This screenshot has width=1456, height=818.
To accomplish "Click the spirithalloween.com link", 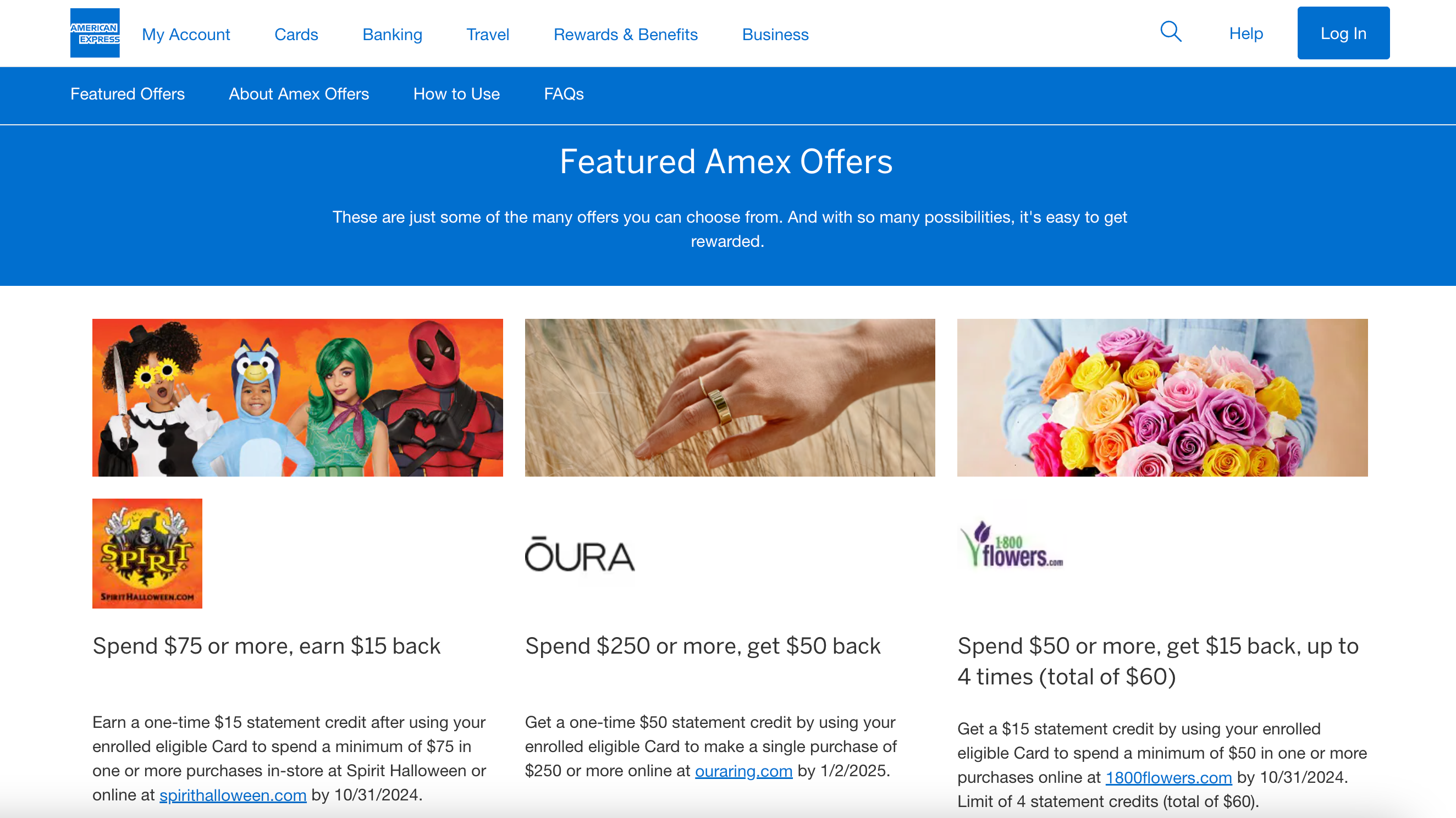I will click(x=232, y=794).
